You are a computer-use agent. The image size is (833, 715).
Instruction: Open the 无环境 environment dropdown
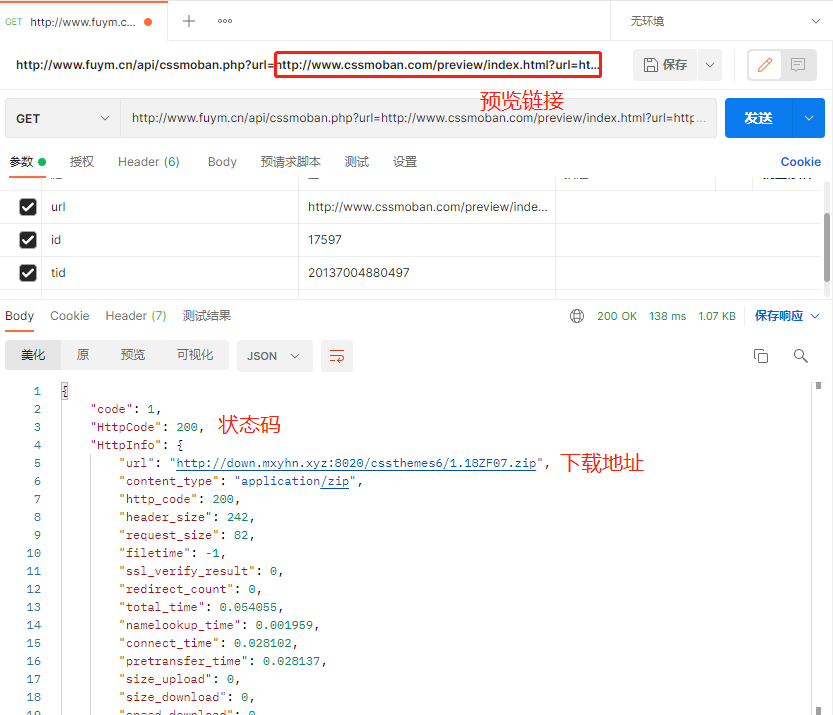724,21
